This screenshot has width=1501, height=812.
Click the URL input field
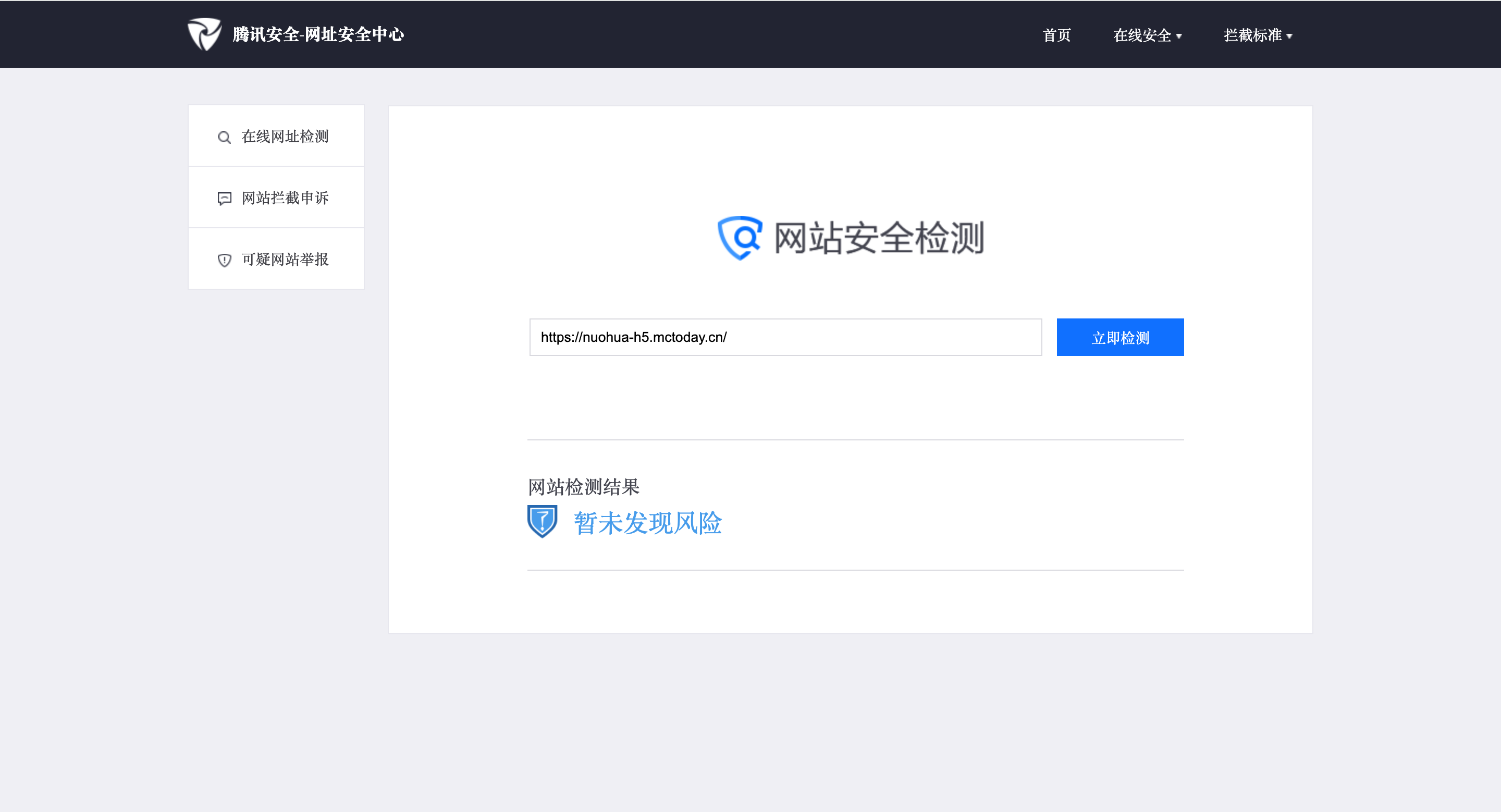click(785, 337)
